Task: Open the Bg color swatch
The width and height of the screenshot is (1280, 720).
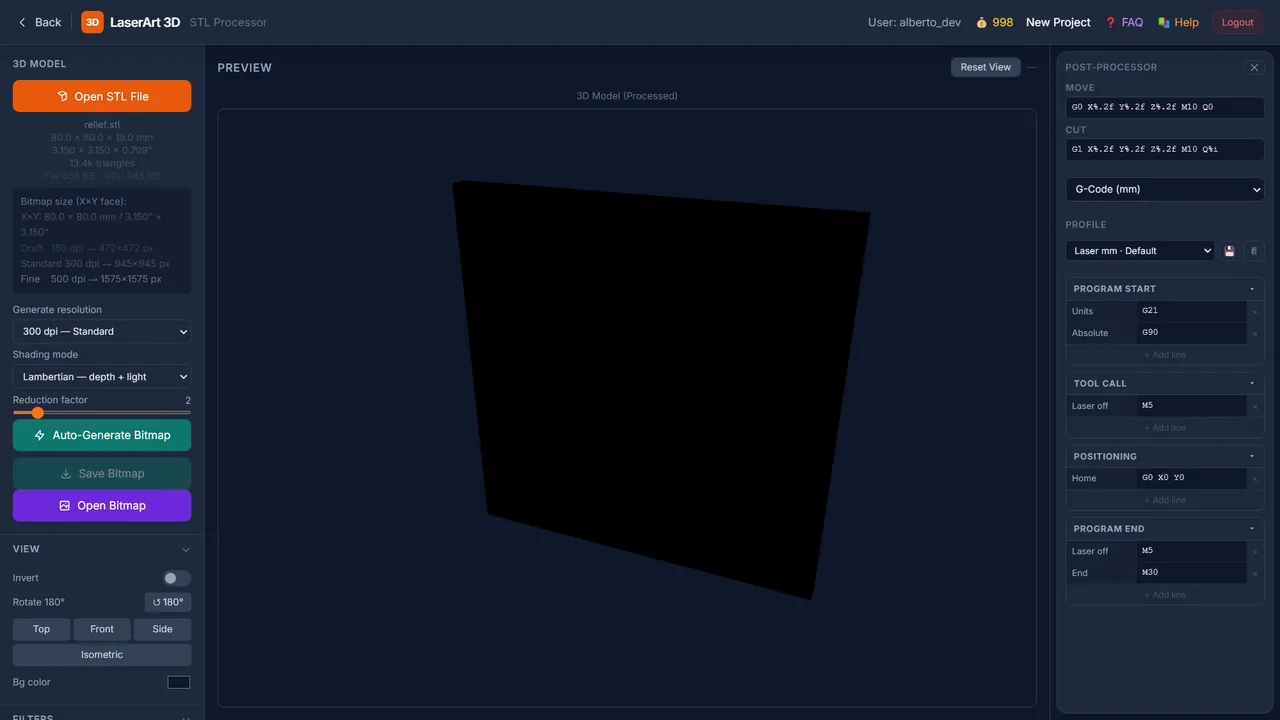Action: point(179,682)
